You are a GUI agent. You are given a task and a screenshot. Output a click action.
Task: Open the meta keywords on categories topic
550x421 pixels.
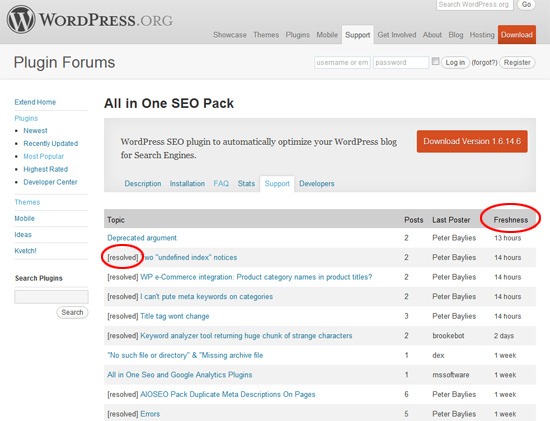[206, 297]
